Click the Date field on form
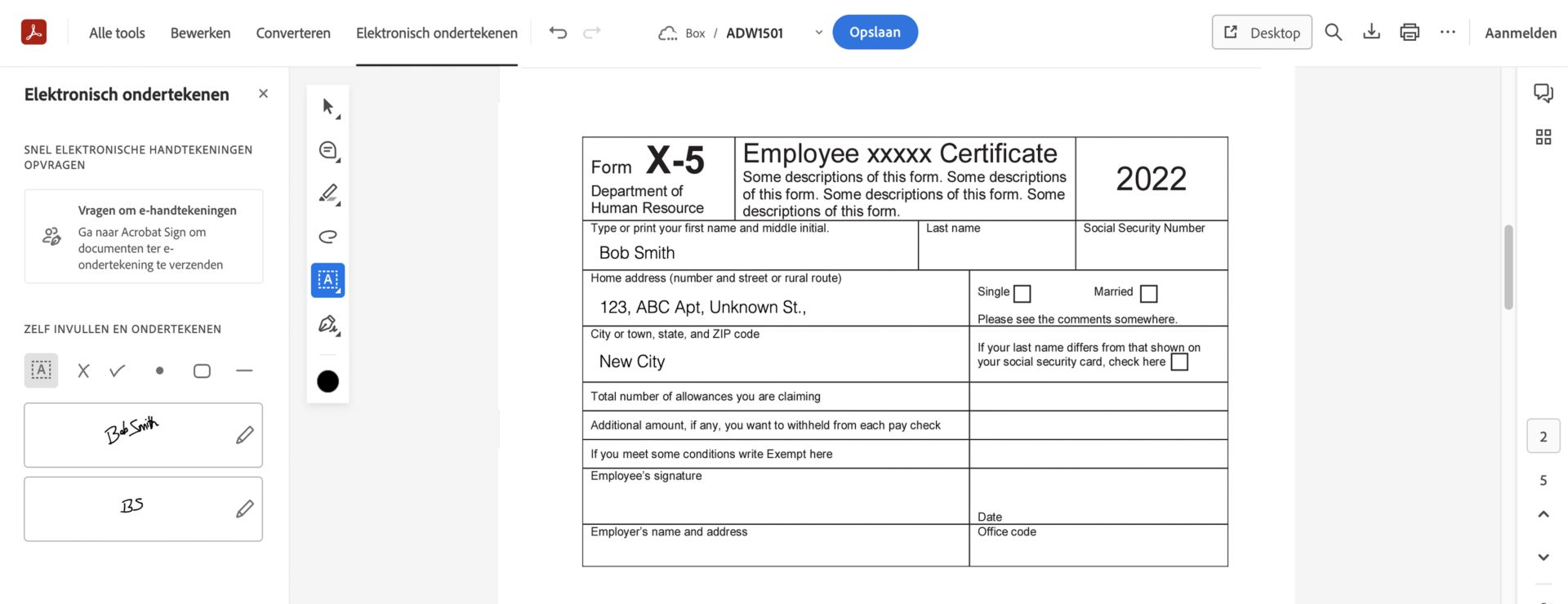The height and width of the screenshot is (604, 1568). [1098, 496]
